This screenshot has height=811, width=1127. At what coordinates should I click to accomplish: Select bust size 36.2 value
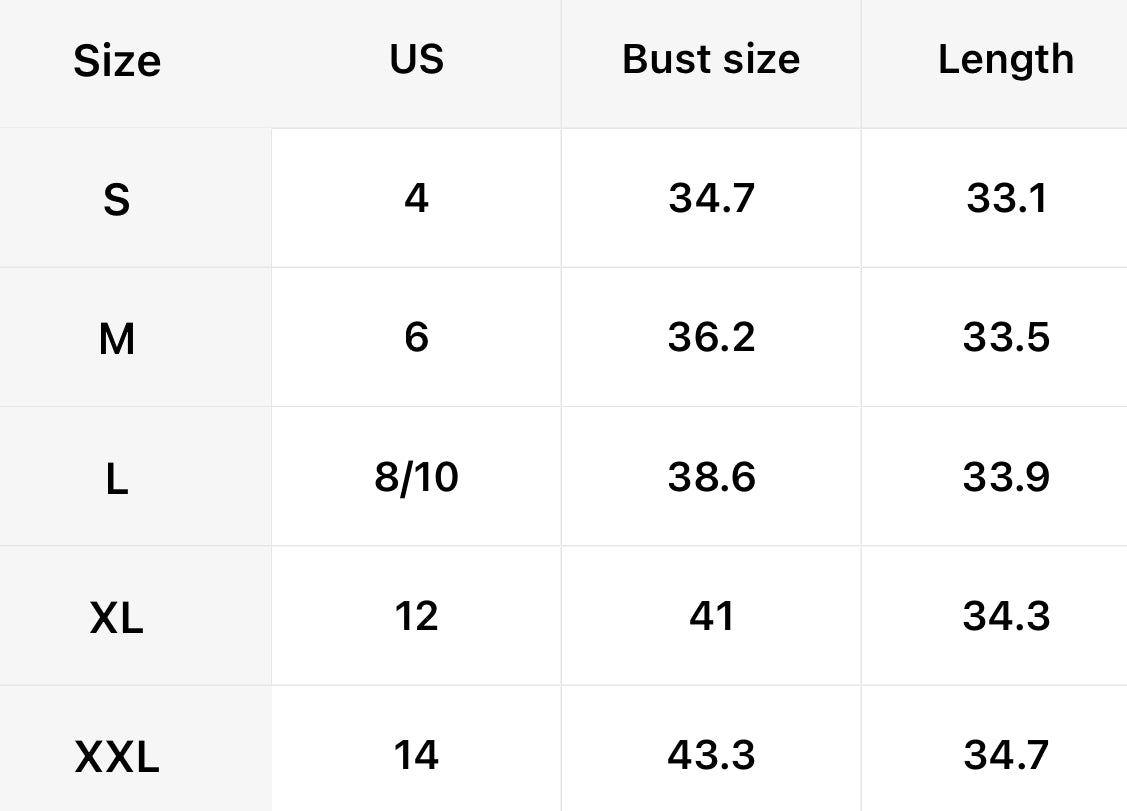coord(711,338)
